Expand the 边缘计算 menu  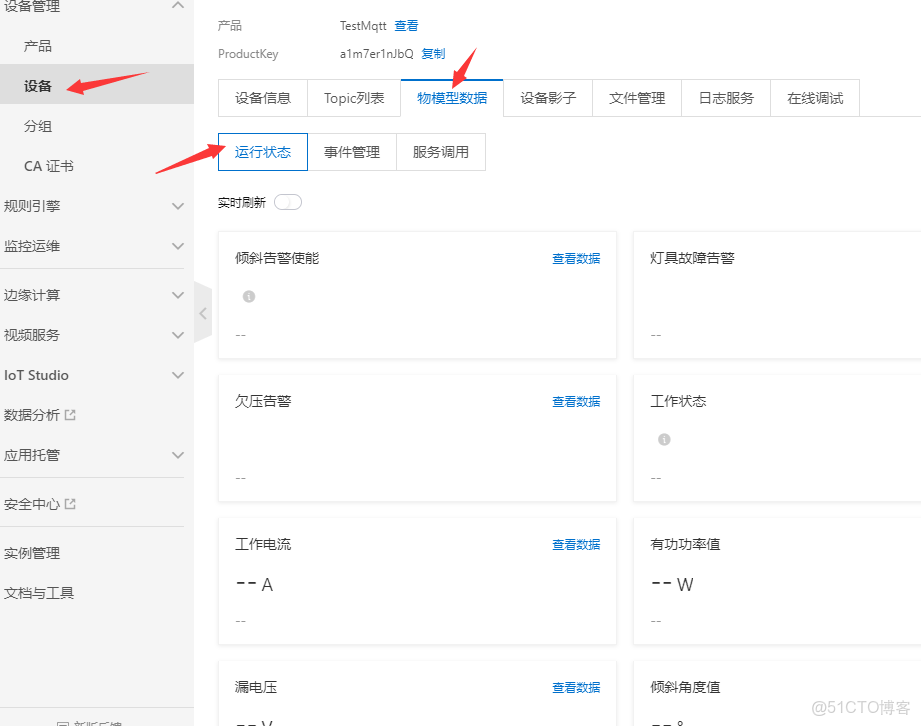pyautogui.click(x=178, y=295)
